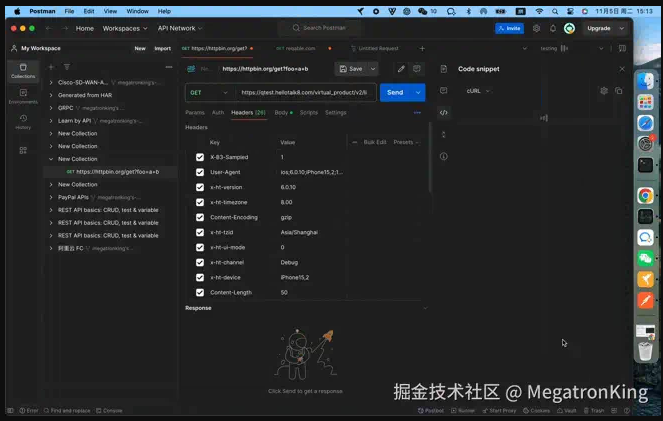Open the Edit menu in menu bar
Image resolution: width=663 pixels, height=421 pixels.
pos(89,11)
